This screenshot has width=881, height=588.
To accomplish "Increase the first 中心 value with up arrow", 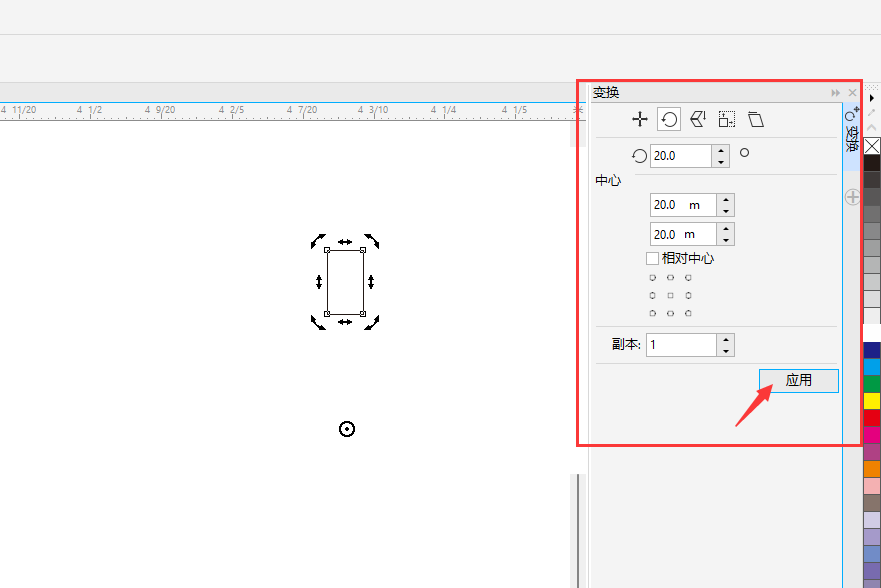I will [726, 199].
